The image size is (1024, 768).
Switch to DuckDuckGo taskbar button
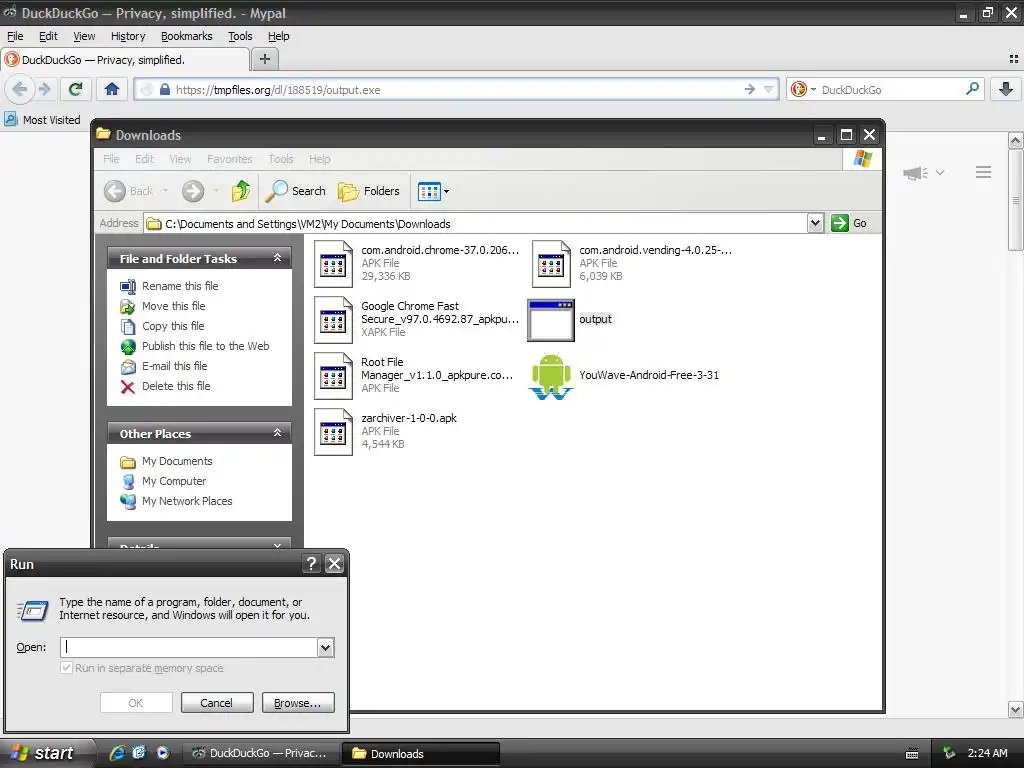tap(260, 753)
